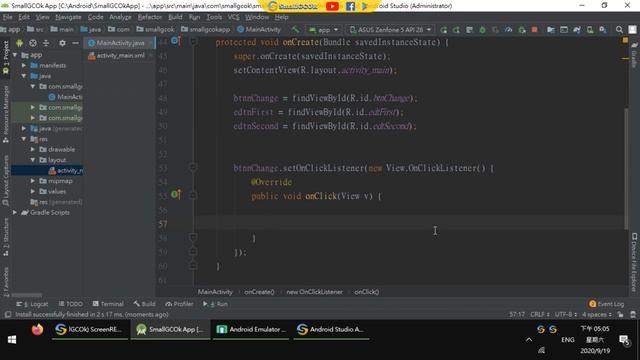The height and width of the screenshot is (360, 640).
Task: Click the green Debug bug icon
Action: [x=482, y=29]
